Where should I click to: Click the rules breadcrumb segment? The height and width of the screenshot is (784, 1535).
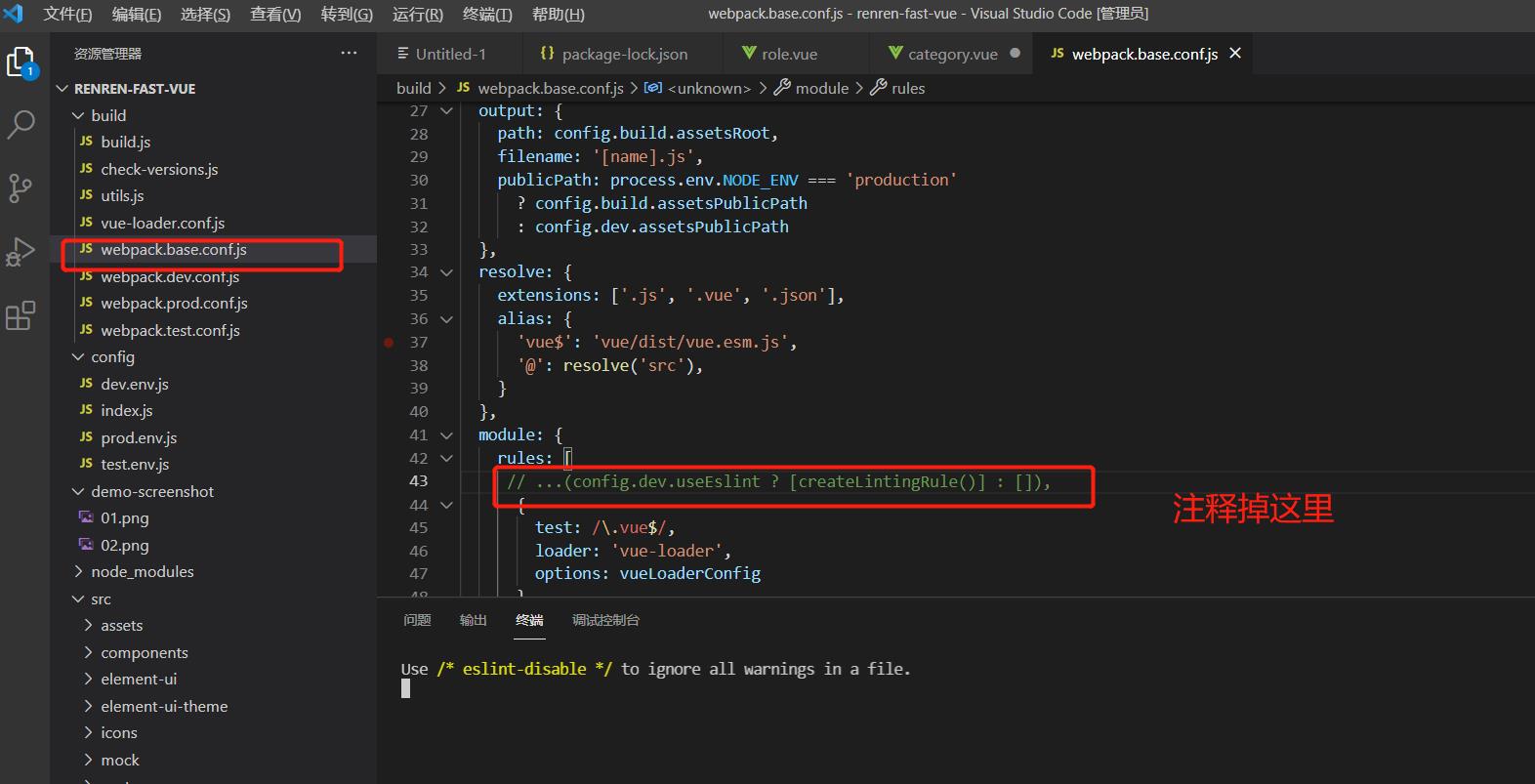click(x=908, y=88)
